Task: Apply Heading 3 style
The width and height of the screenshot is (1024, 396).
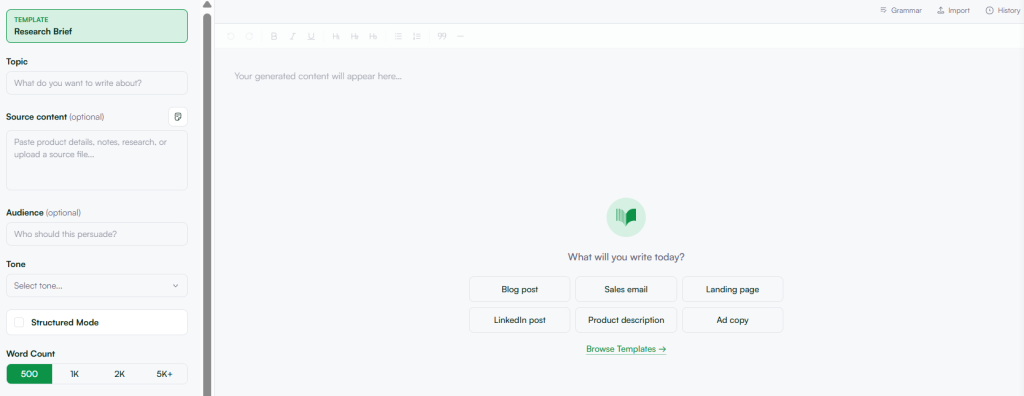Action: click(x=373, y=37)
